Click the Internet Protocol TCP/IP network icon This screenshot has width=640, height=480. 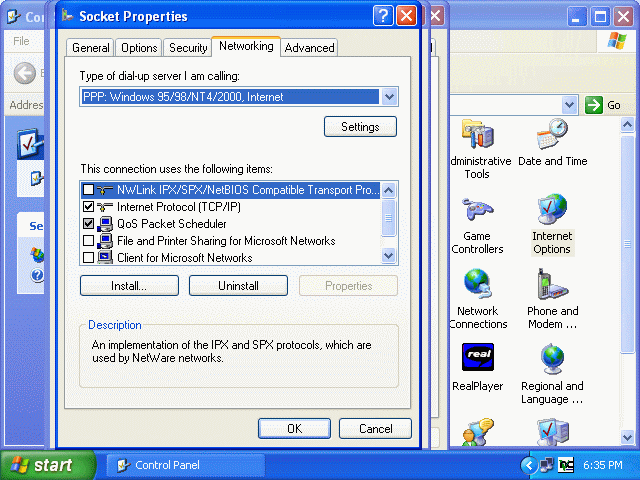pos(105,207)
